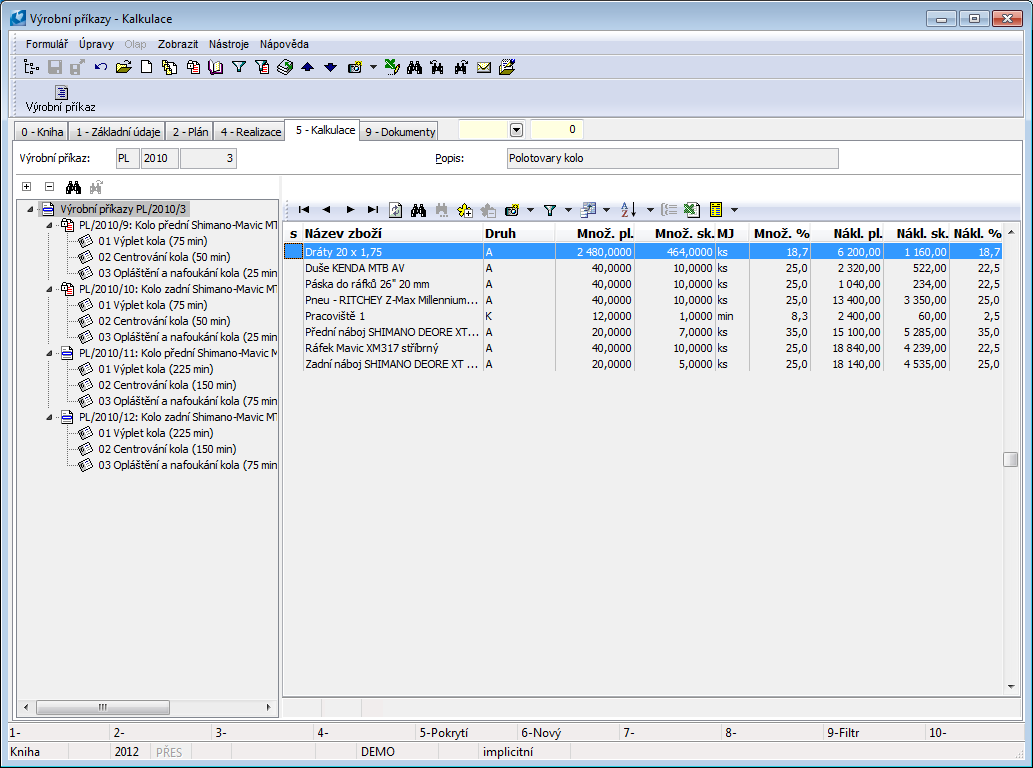Click the blue up arrow icon in toolbar
Screen dimensions: 1033x768
pyautogui.click(x=307, y=67)
